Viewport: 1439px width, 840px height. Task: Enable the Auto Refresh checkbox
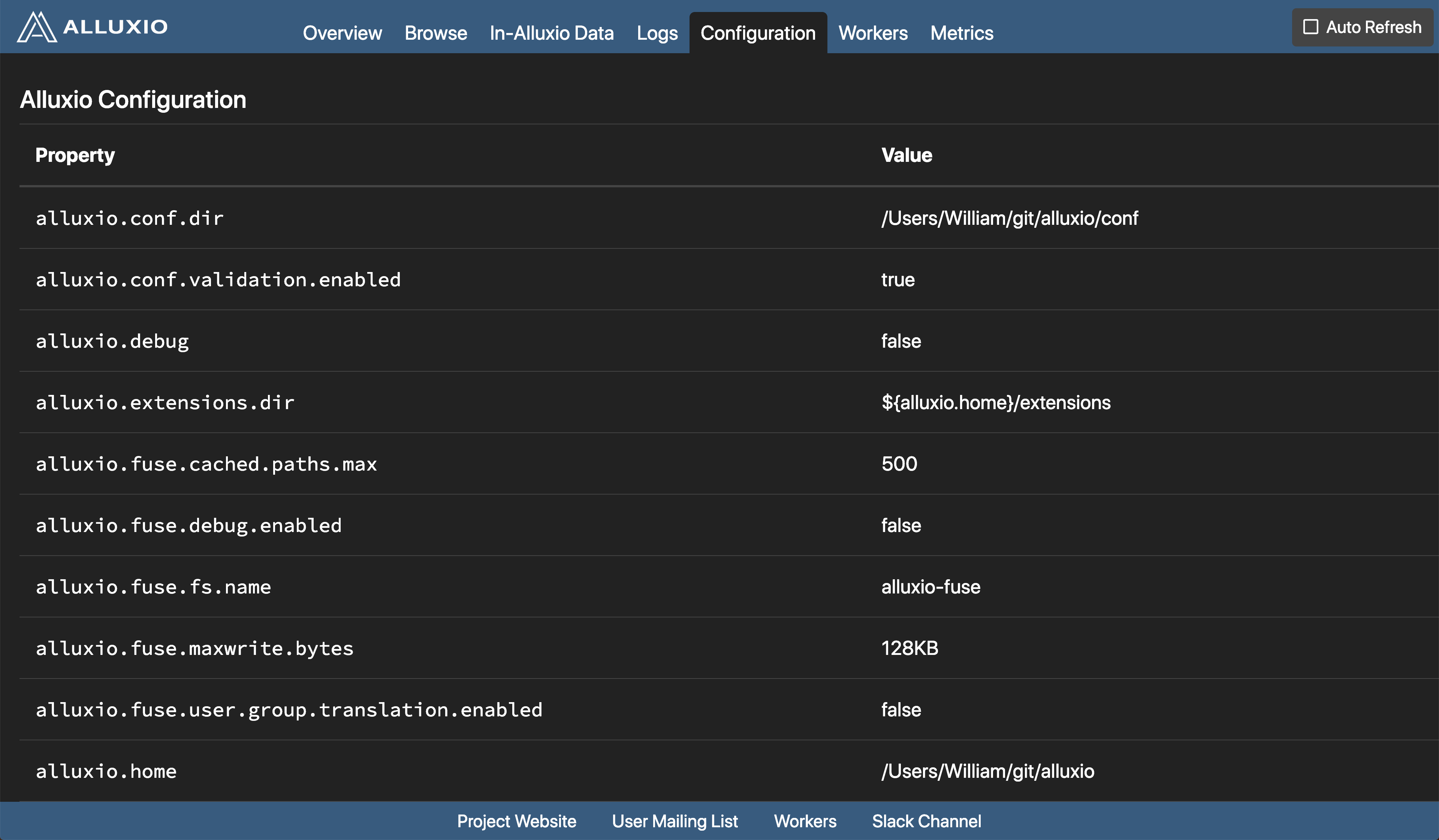click(1310, 27)
